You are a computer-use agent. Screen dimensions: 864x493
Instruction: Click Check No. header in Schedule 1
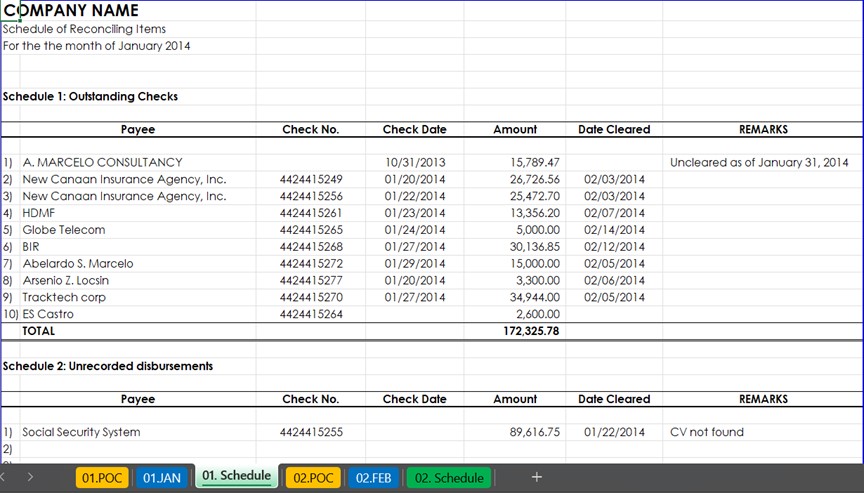[x=311, y=129]
